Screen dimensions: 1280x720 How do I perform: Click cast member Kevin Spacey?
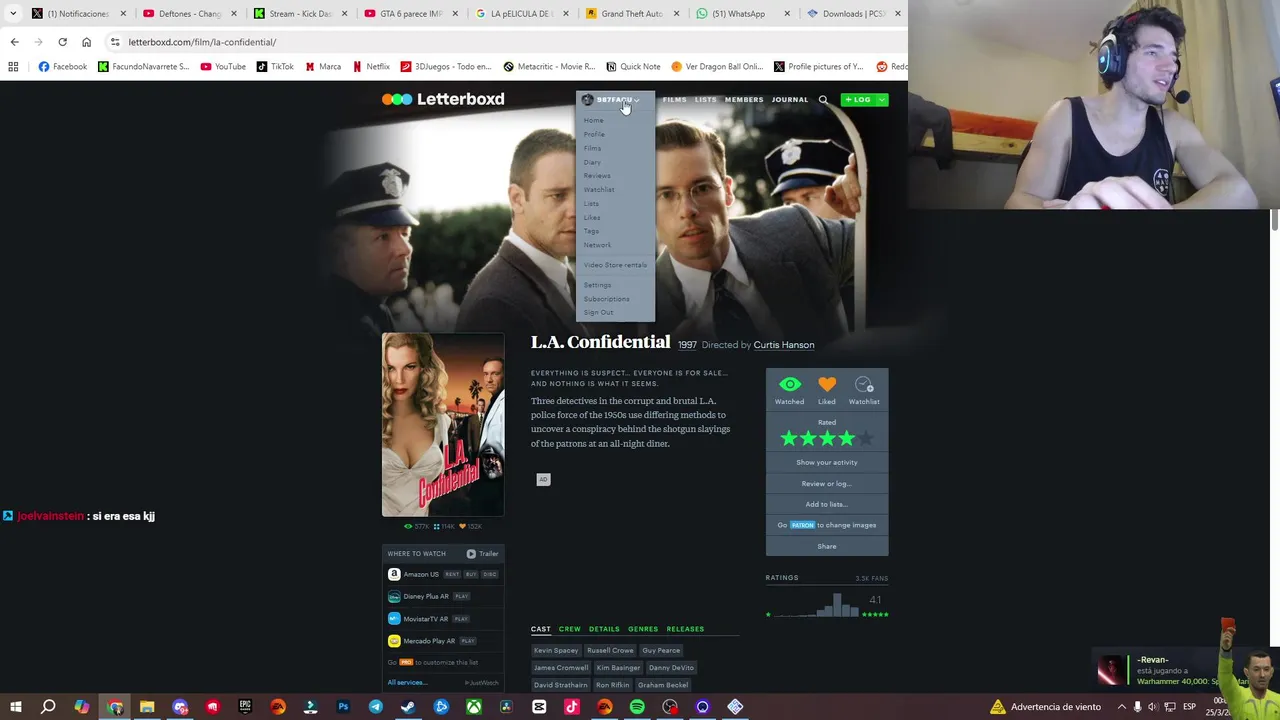(x=556, y=650)
